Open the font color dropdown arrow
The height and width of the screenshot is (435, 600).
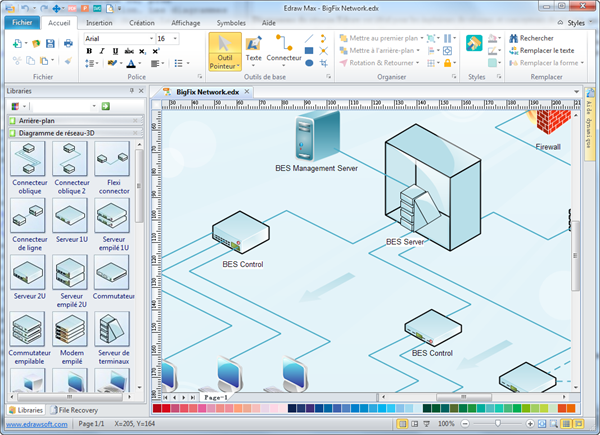point(140,64)
